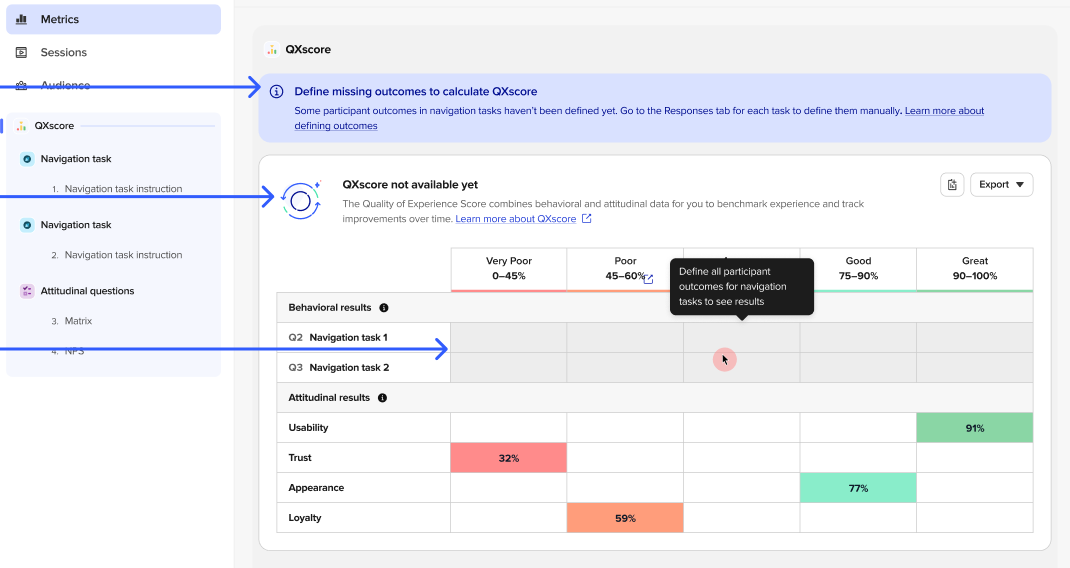Click the Appearance row label
Screen dimensions: 1070x568
[316, 488]
